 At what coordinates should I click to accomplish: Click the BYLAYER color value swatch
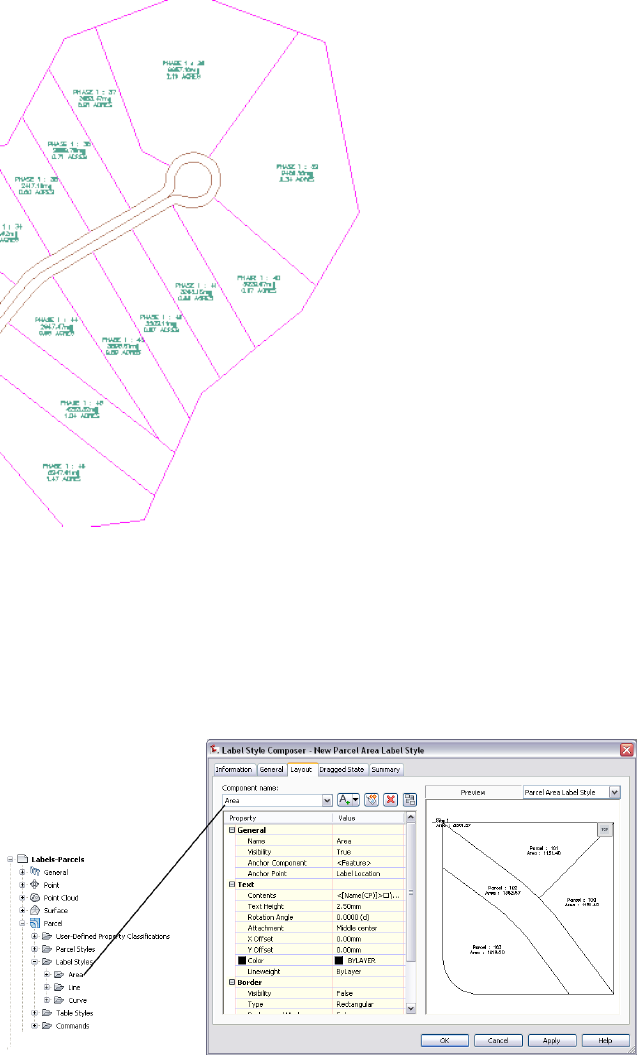click(338, 960)
